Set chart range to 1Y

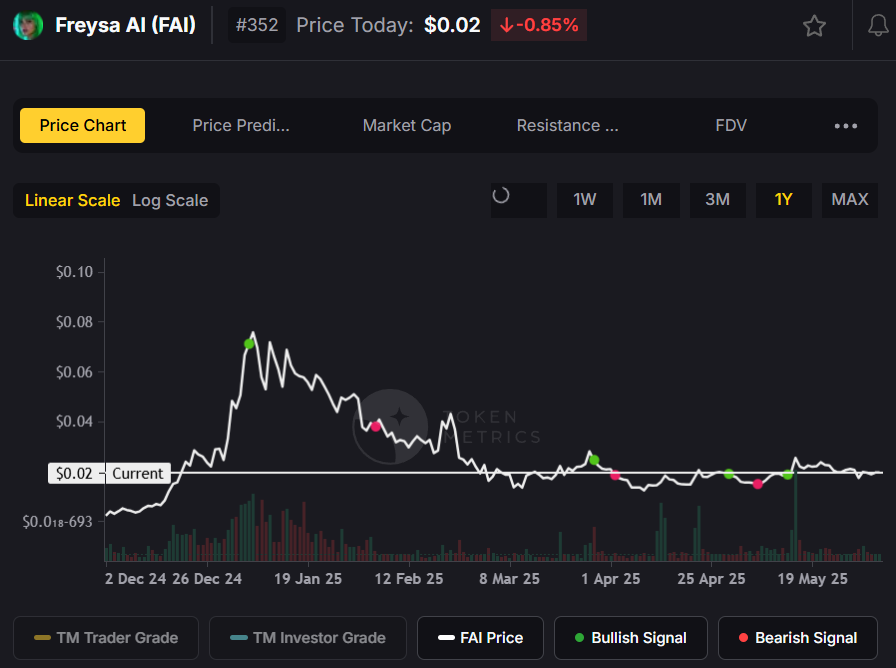click(x=783, y=199)
